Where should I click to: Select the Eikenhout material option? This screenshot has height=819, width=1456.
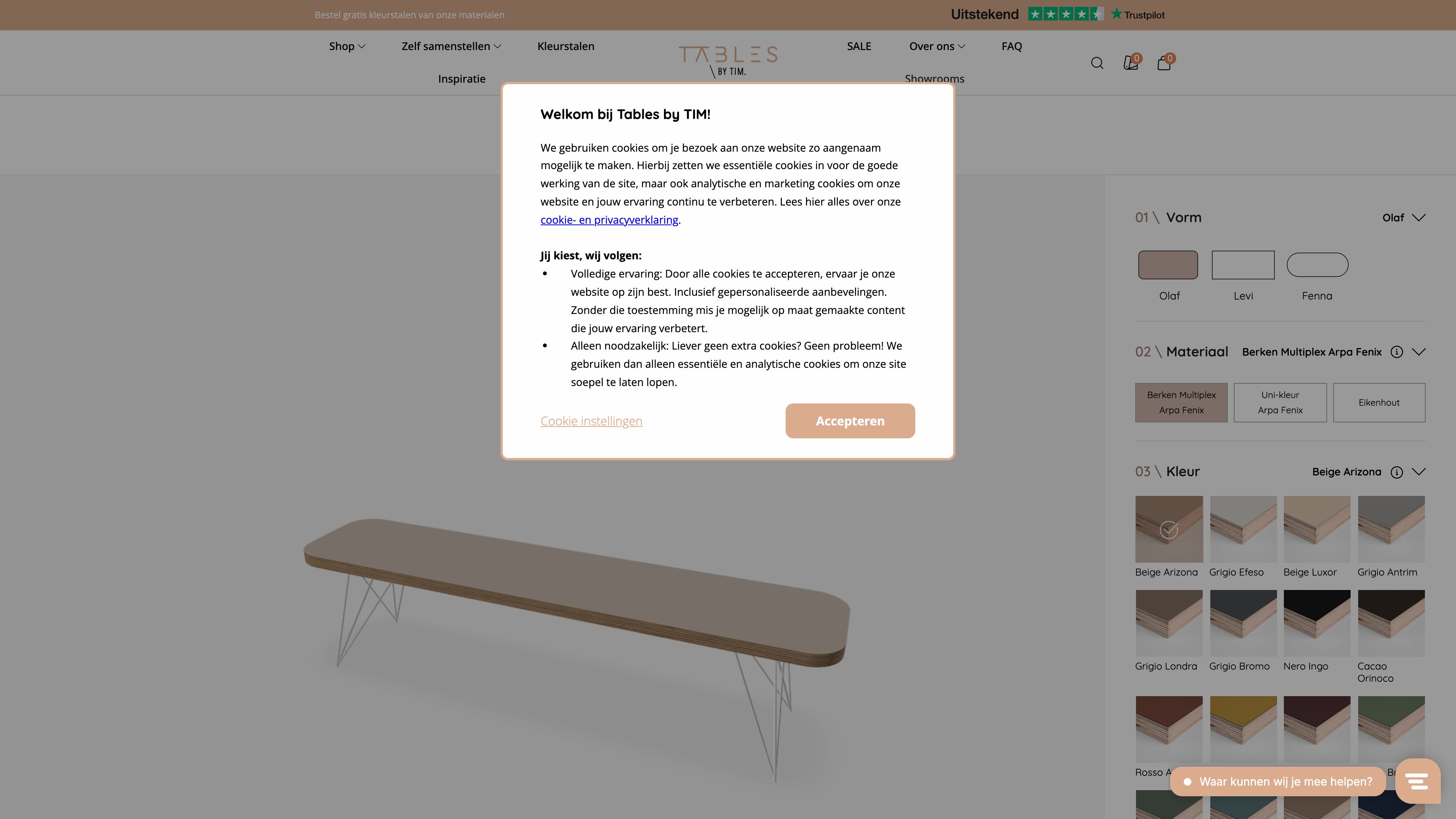pos(1379,402)
